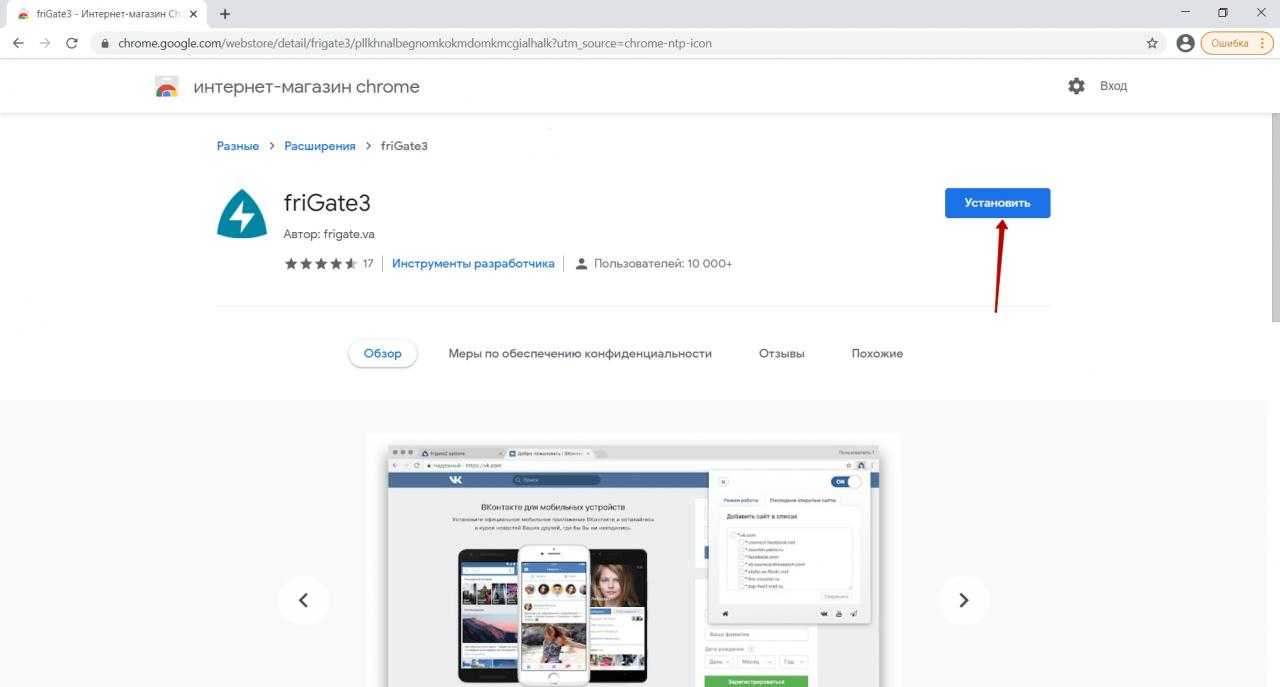Click the интернет-магазин chrome title
The width and height of the screenshot is (1280, 687).
pos(306,87)
